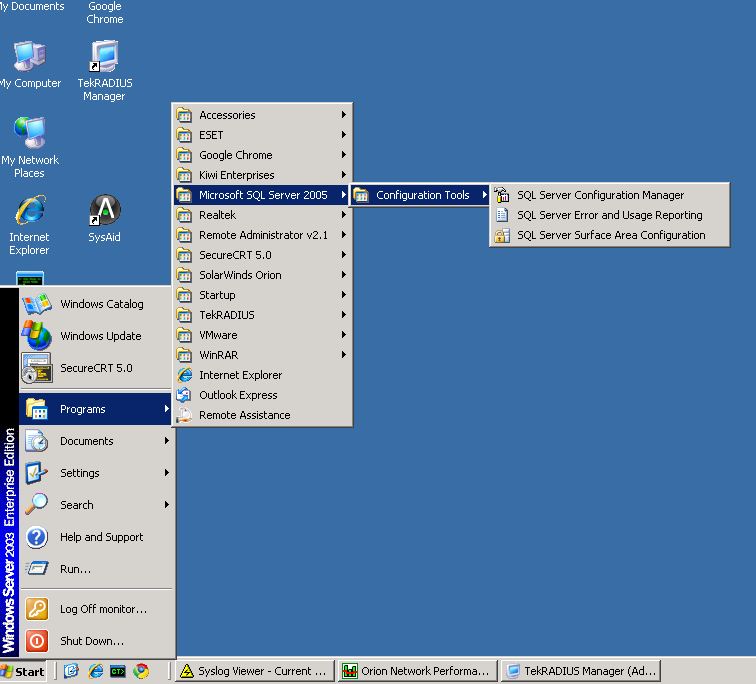Click Chrome icon in Quick Launch bar

coord(142,671)
